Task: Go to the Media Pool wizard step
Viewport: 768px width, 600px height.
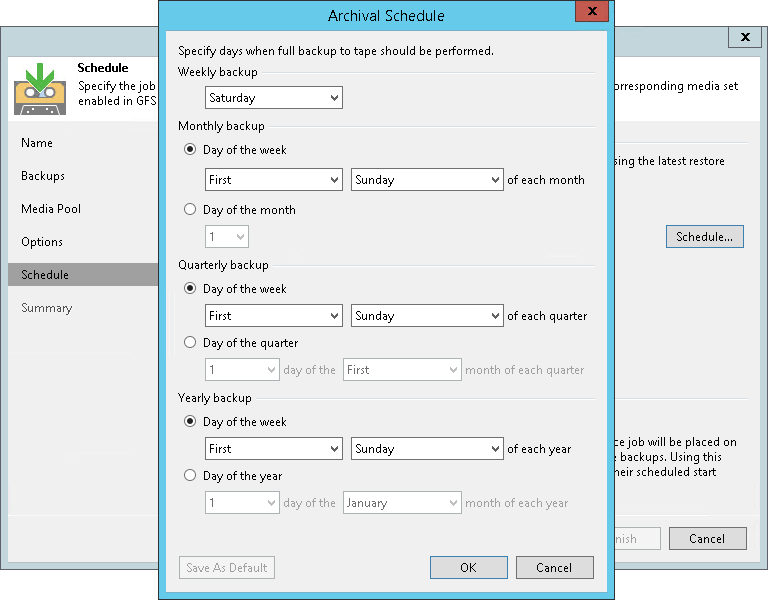Action: point(51,209)
